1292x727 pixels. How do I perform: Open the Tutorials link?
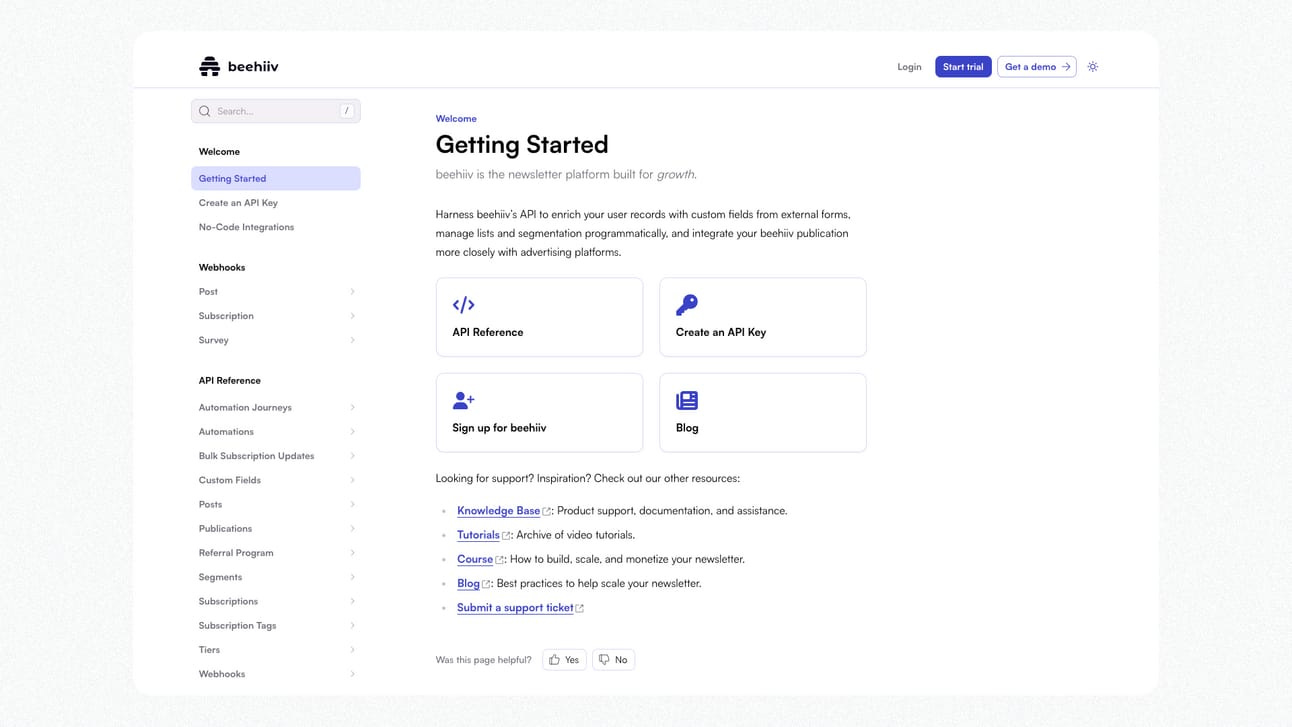[478, 536]
